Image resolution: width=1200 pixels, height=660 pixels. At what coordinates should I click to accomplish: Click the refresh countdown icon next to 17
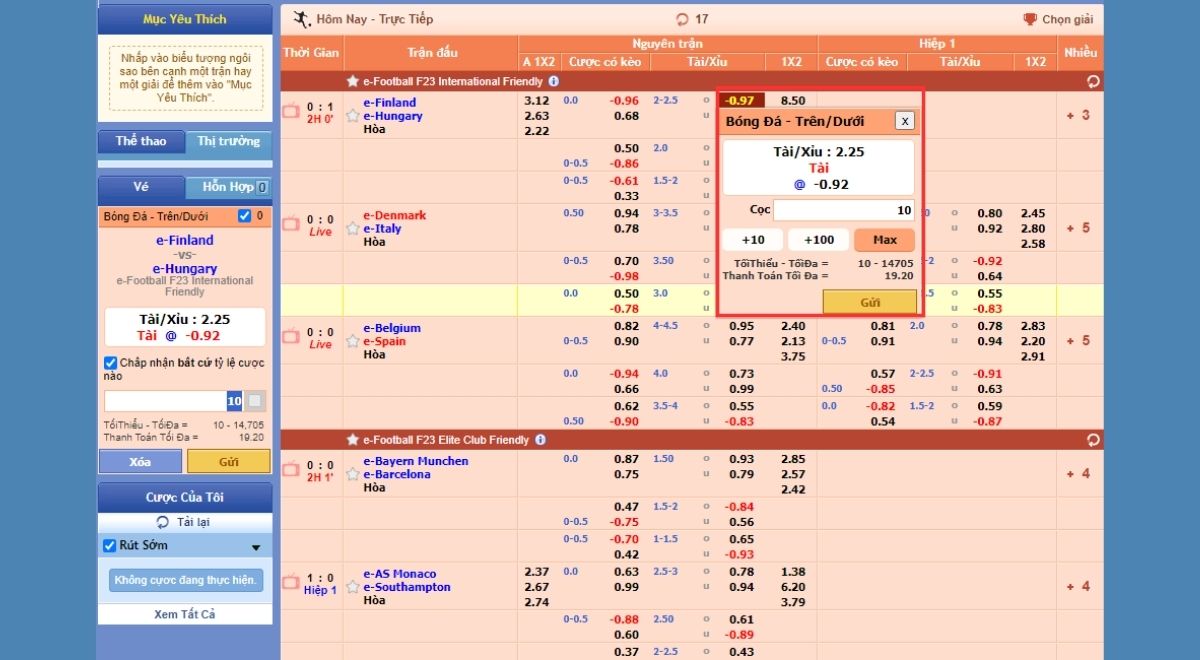pos(683,19)
